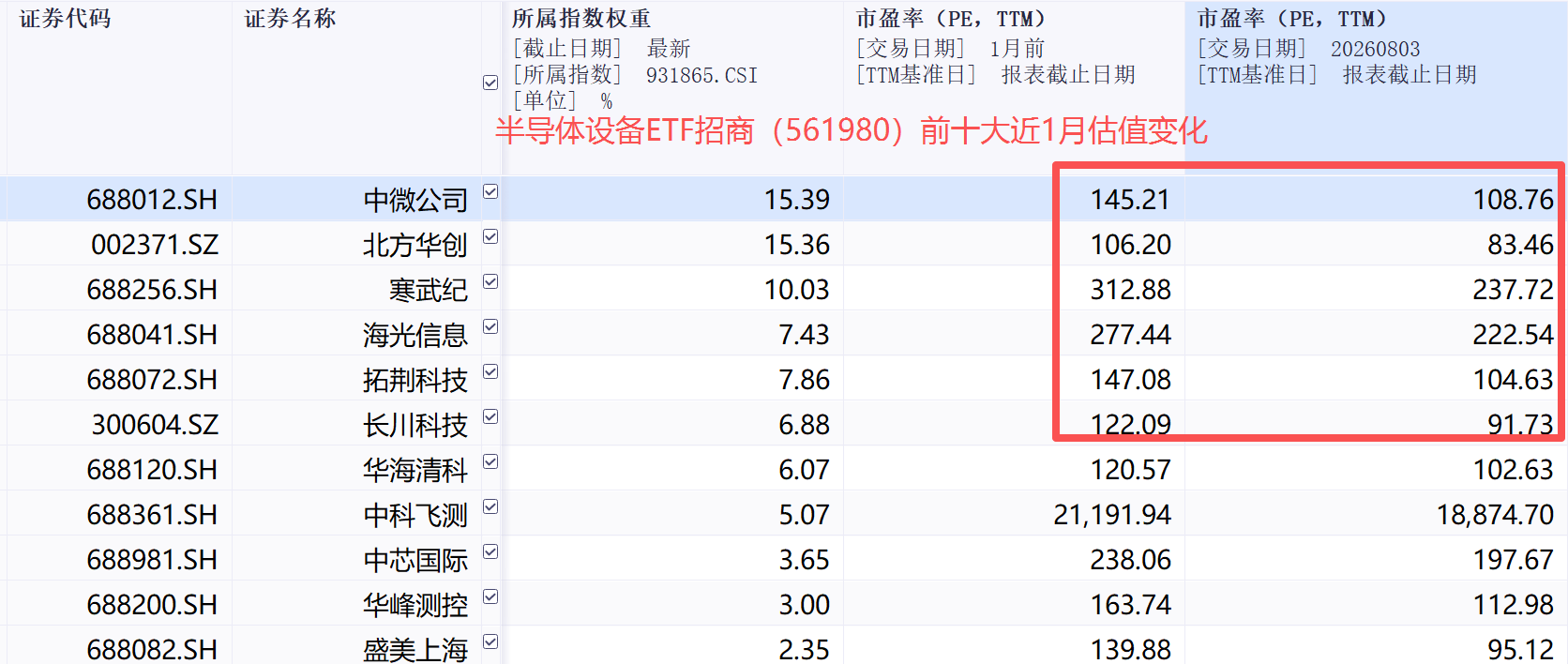
Task: Toggle the checkbox beside 中科飞测
Action: [490, 506]
